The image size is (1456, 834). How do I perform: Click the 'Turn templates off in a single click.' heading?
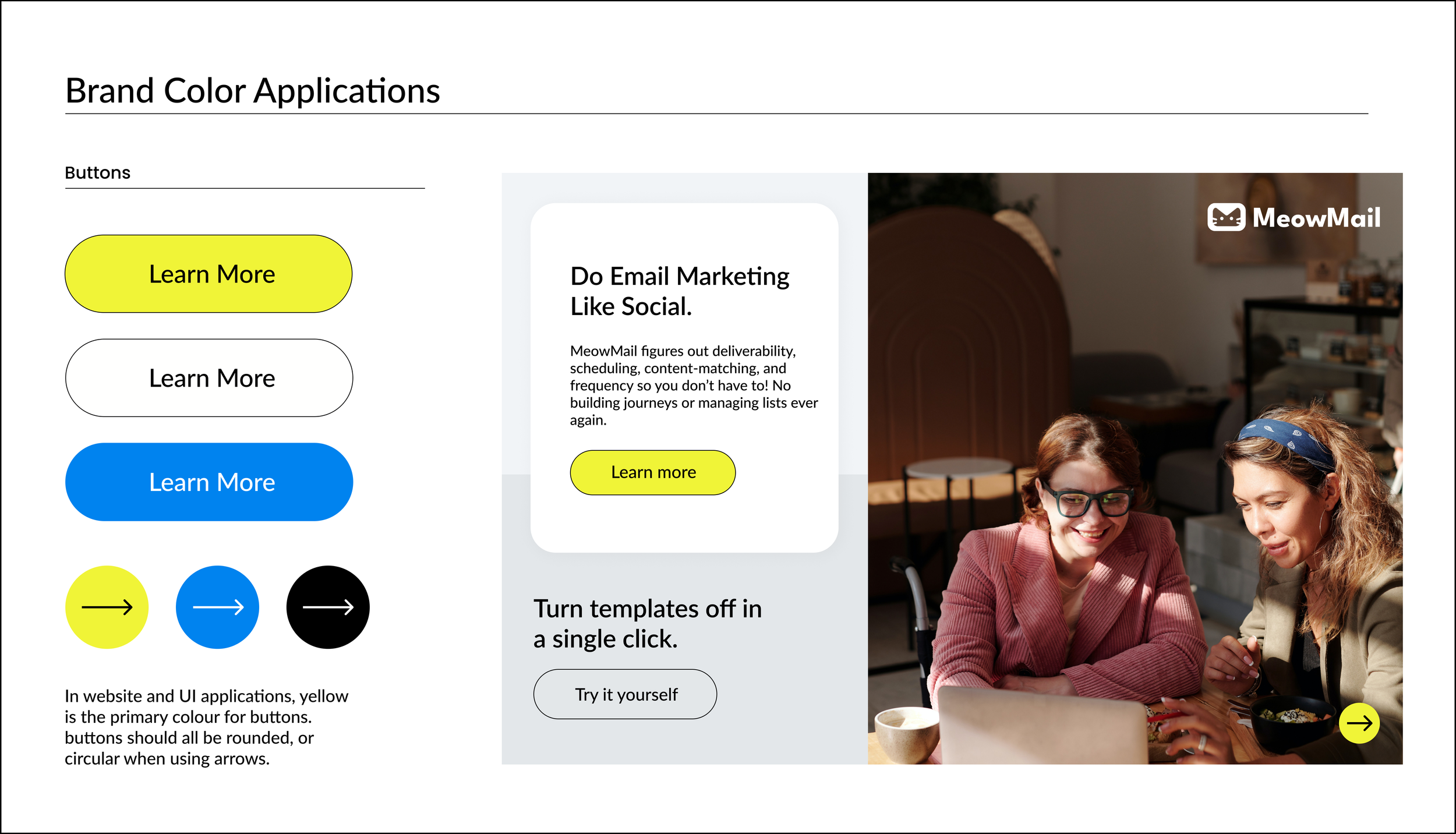[648, 624]
